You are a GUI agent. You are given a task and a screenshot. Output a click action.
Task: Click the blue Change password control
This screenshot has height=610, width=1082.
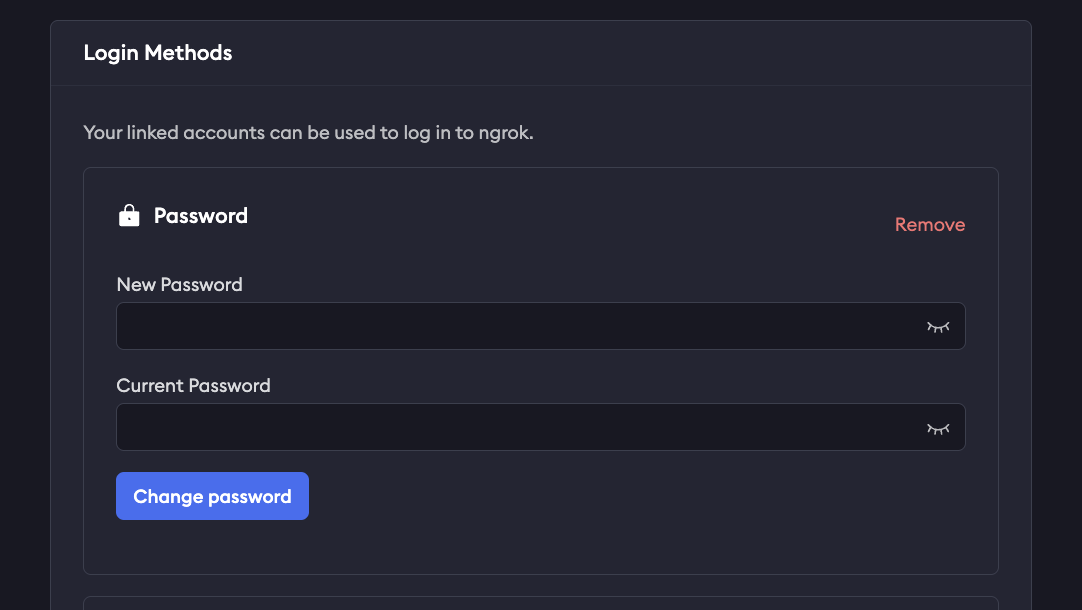coord(212,496)
